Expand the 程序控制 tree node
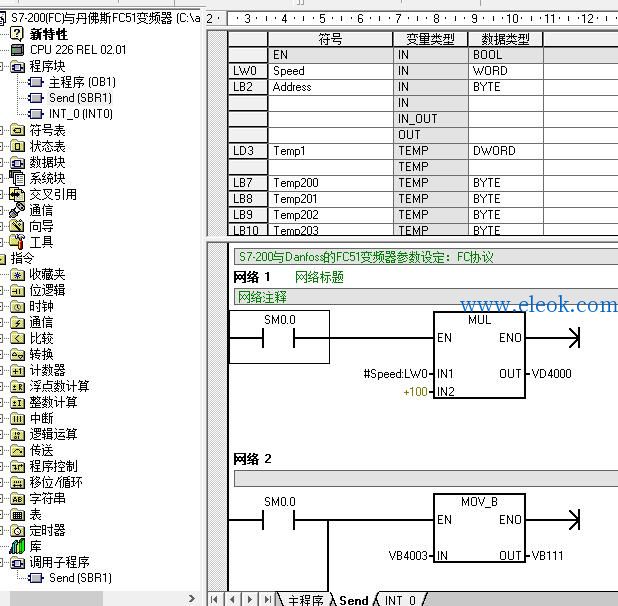The width and height of the screenshot is (618, 606). coord(2,467)
